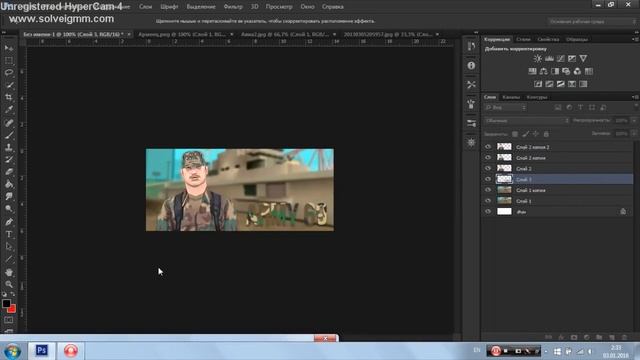Add a Threshold adjustment

560,84
